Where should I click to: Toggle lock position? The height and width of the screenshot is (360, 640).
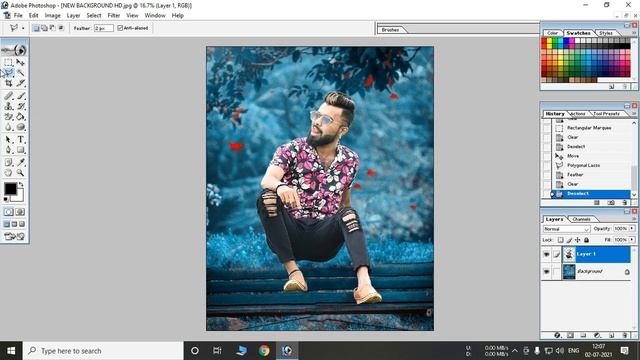578,240
